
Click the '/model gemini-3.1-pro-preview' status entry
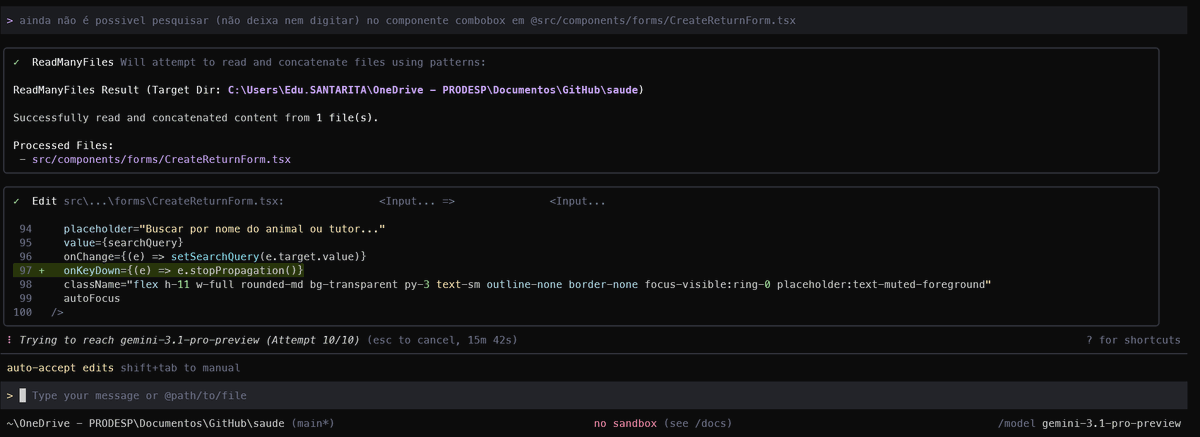pyautogui.click(x=1089, y=424)
